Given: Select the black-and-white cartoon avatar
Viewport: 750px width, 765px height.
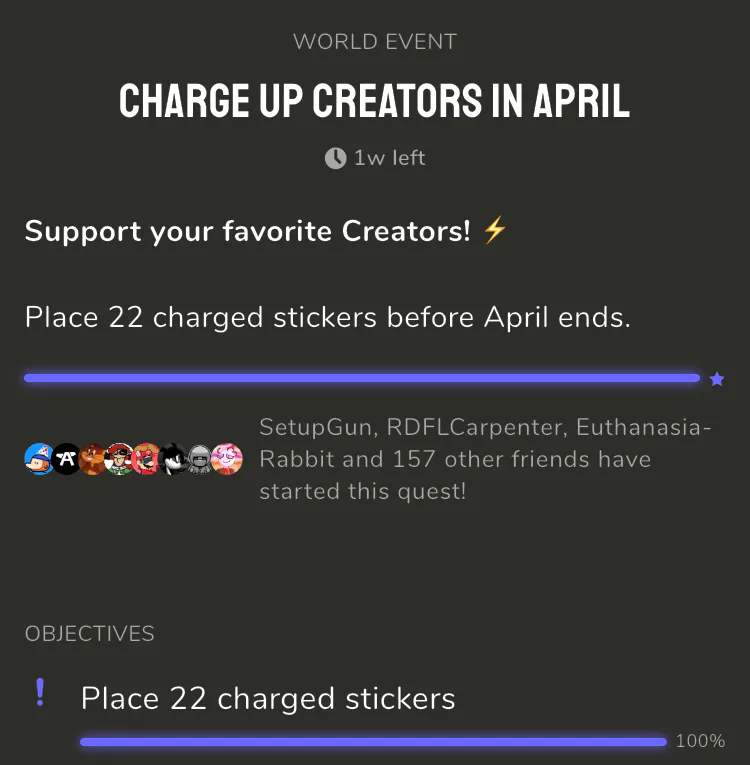Looking at the screenshot, I should pyautogui.click(x=174, y=459).
